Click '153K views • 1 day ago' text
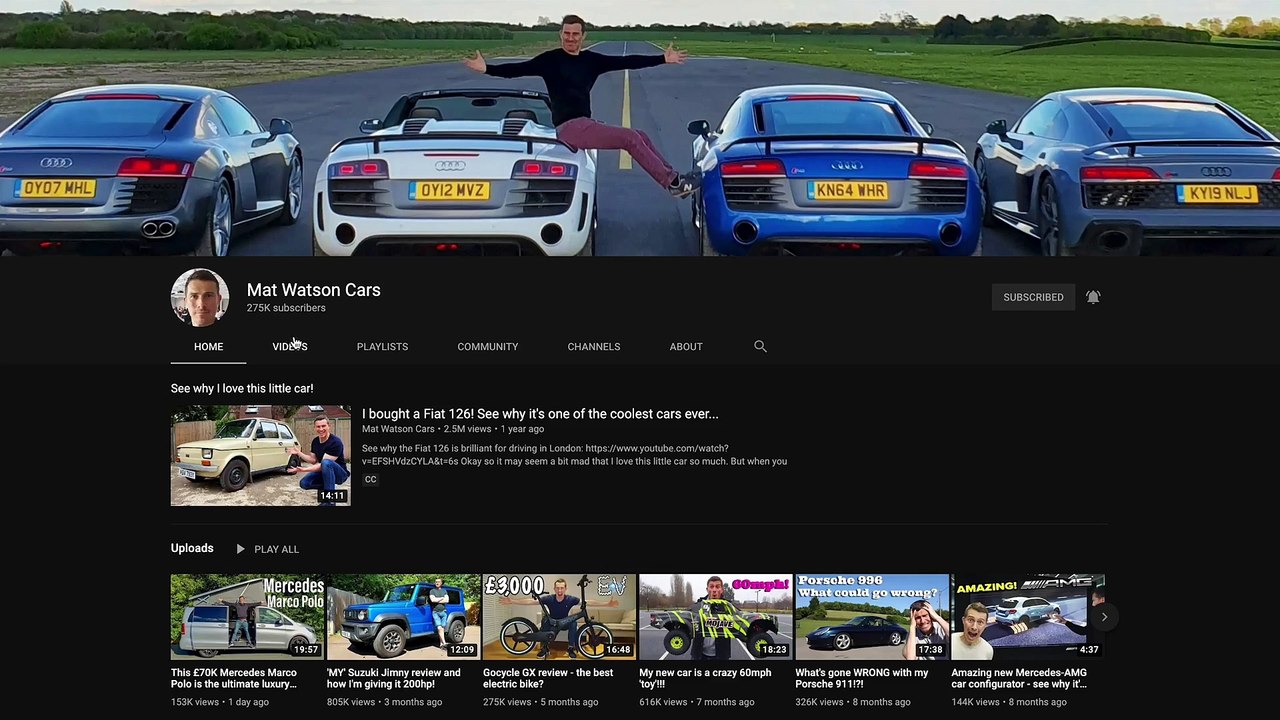1280x720 pixels. pyautogui.click(x=220, y=702)
